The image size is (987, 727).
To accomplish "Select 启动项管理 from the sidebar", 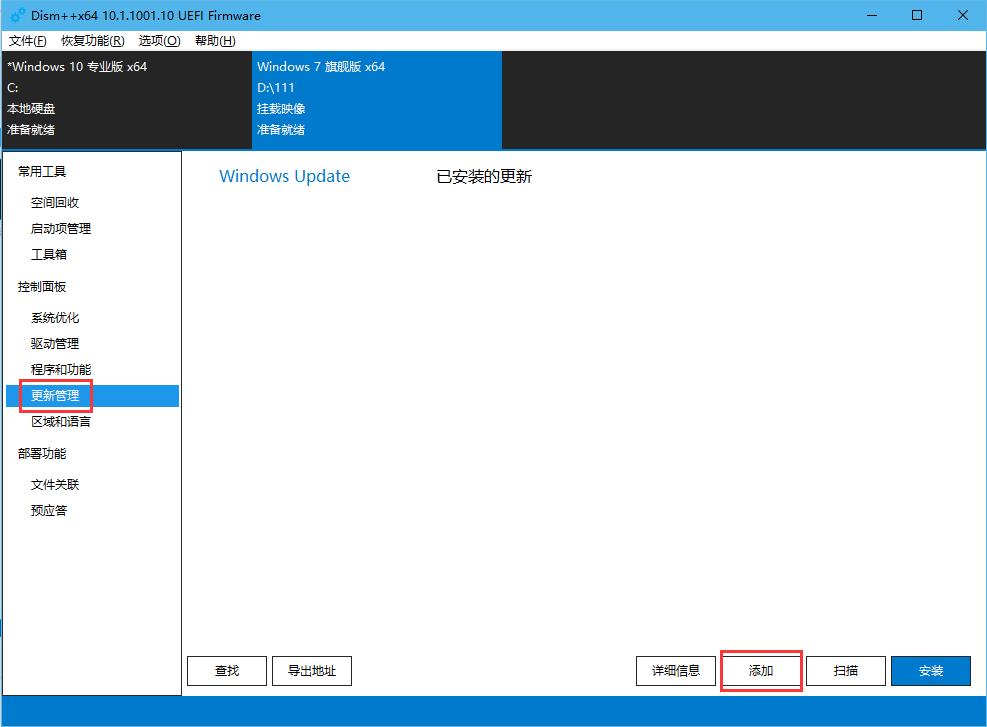I will coord(62,228).
